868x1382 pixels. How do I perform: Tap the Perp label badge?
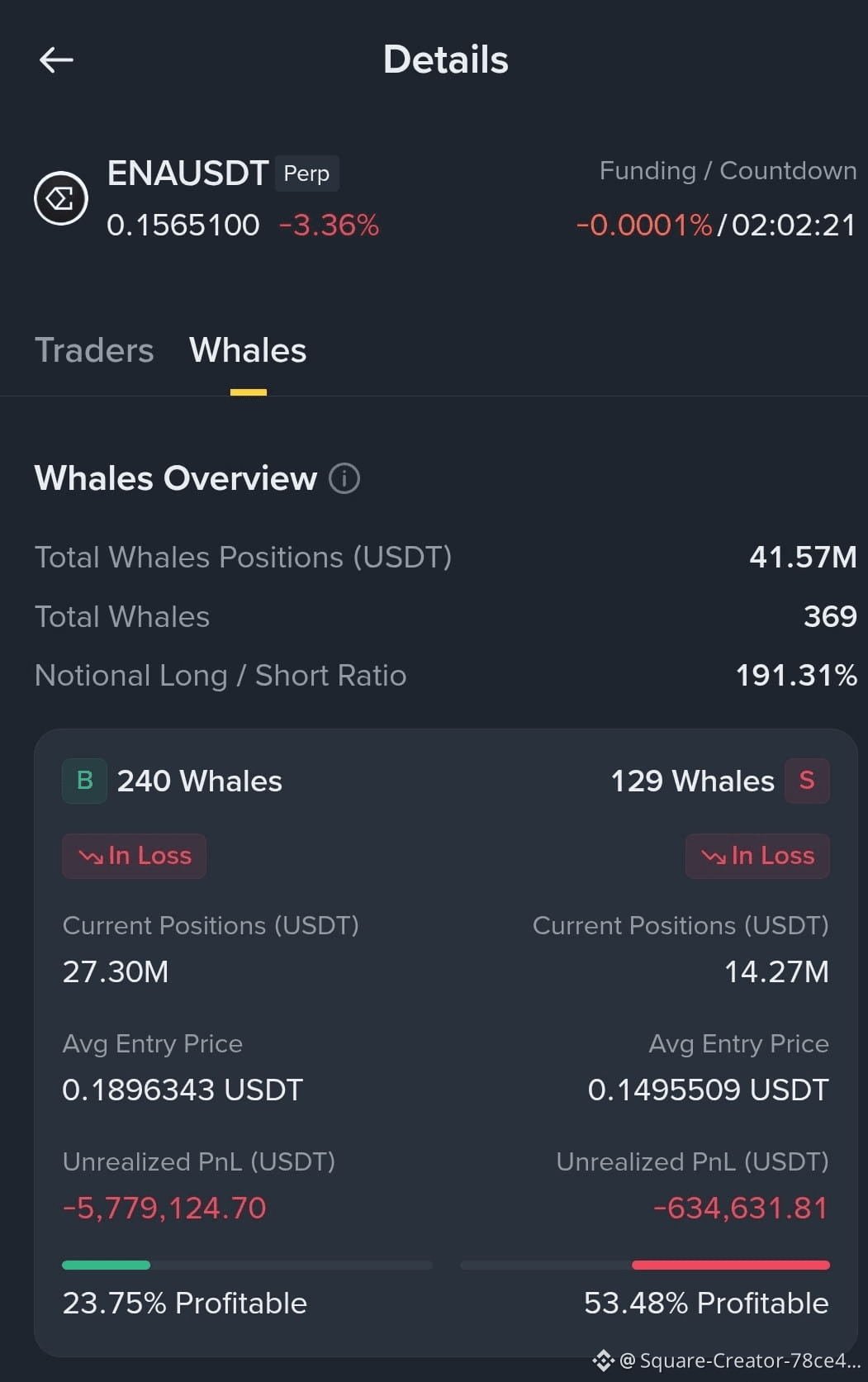306,173
